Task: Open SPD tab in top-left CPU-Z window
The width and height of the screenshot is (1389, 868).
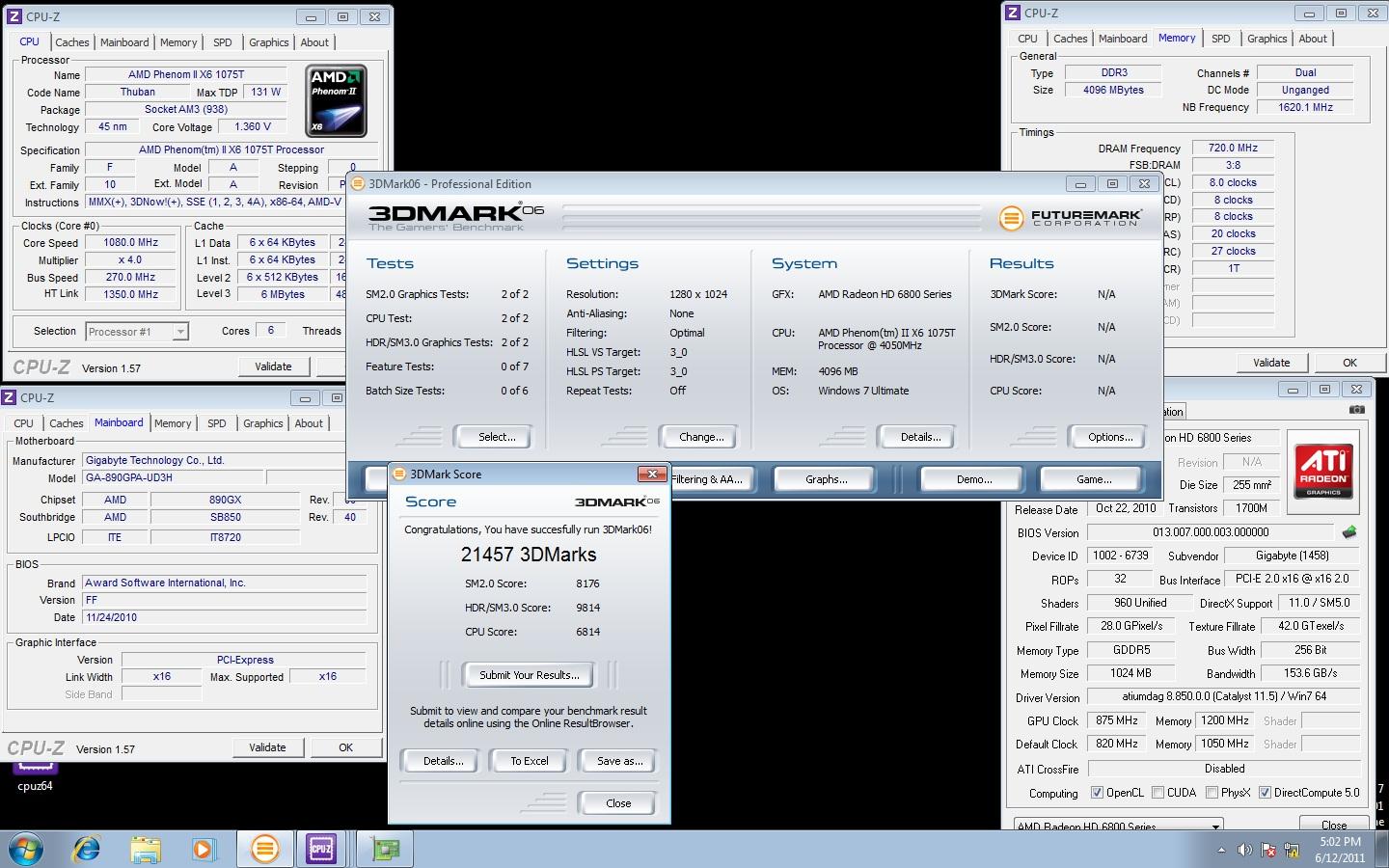Action: (x=223, y=42)
